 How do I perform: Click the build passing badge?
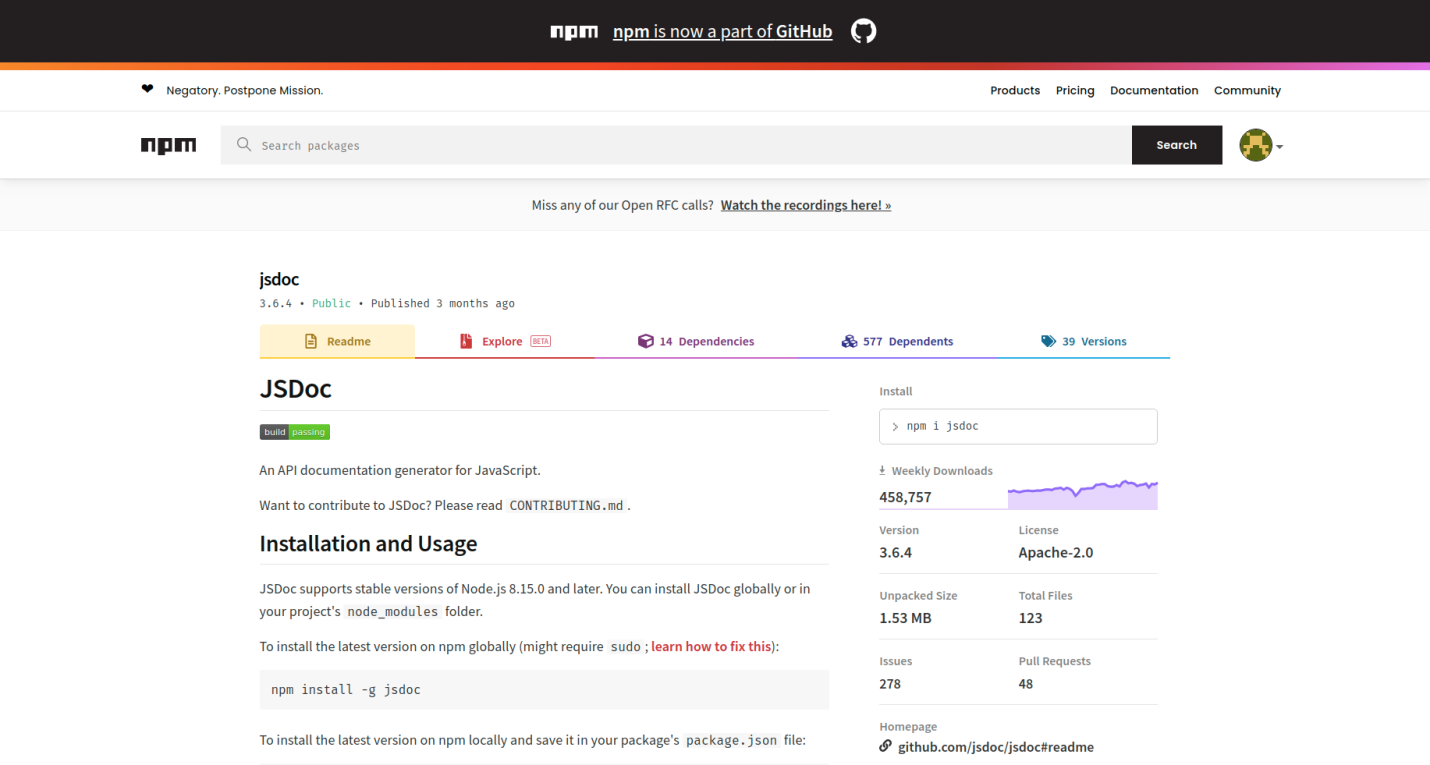(x=295, y=432)
